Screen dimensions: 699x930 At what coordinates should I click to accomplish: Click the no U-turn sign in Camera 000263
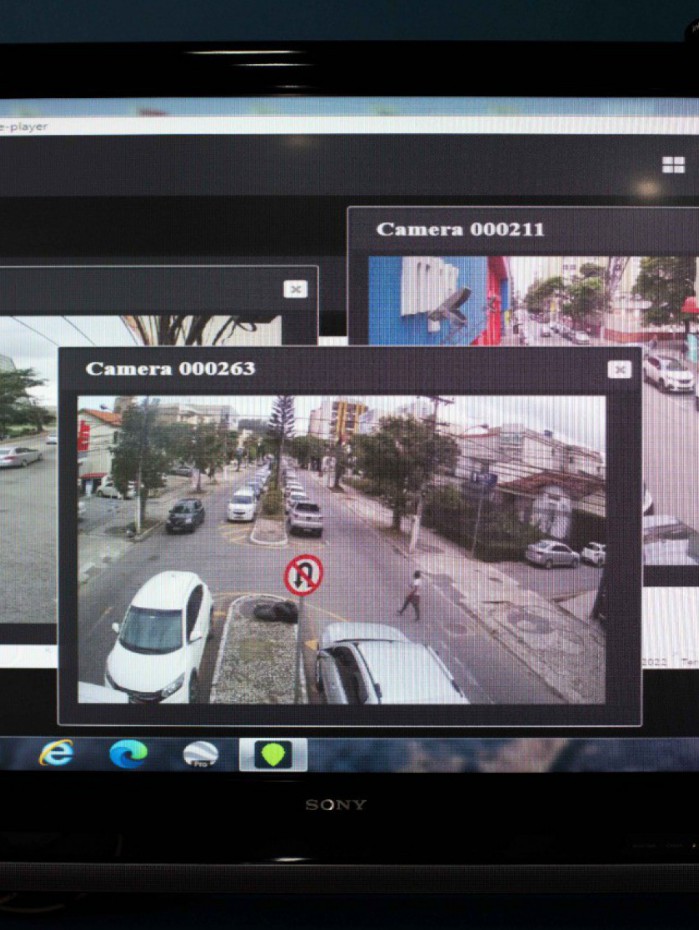tap(303, 576)
